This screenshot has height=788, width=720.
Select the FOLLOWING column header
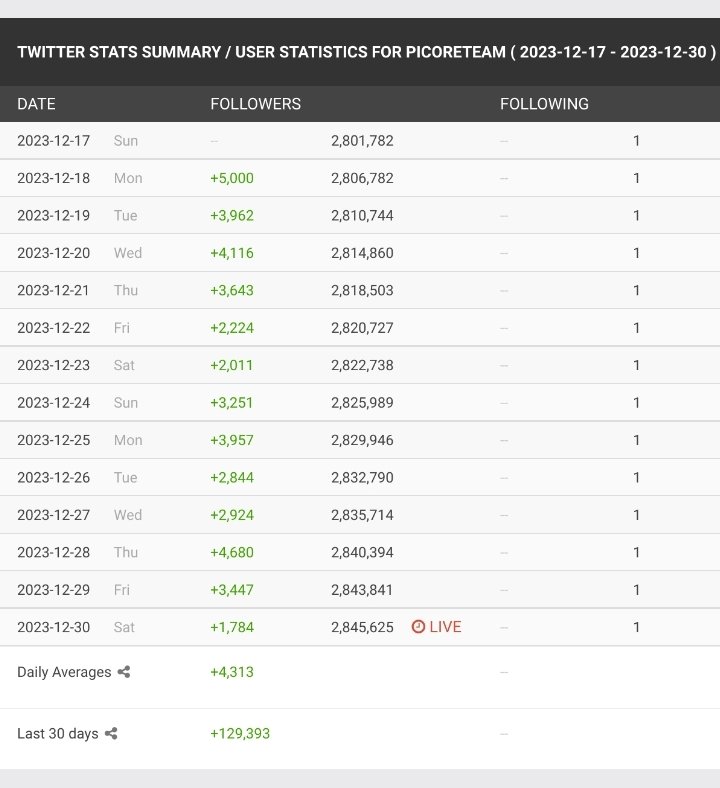[544, 104]
